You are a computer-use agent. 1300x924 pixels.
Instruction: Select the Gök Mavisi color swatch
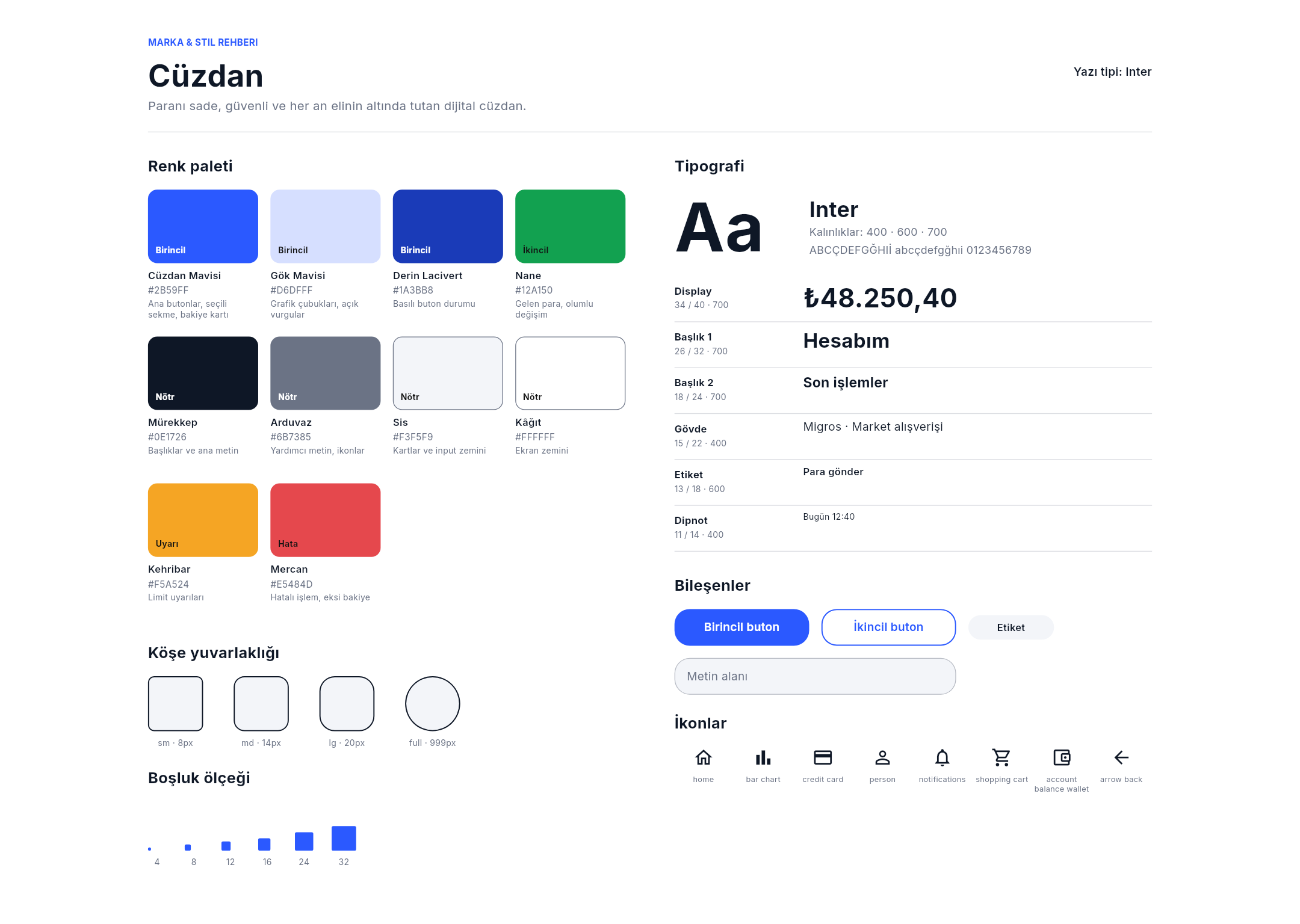coord(326,226)
